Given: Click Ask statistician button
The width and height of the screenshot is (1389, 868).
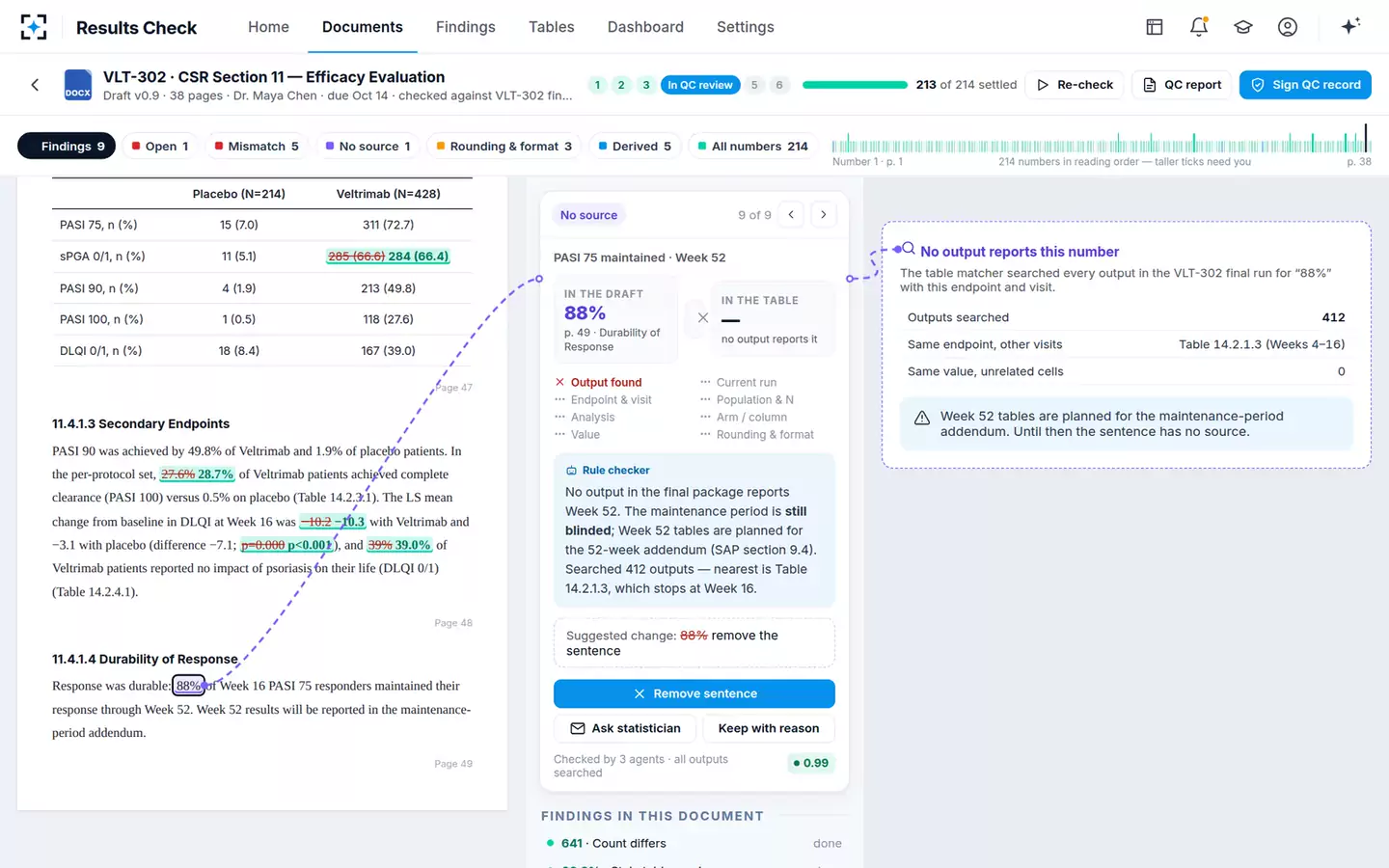Looking at the screenshot, I should point(625,728).
